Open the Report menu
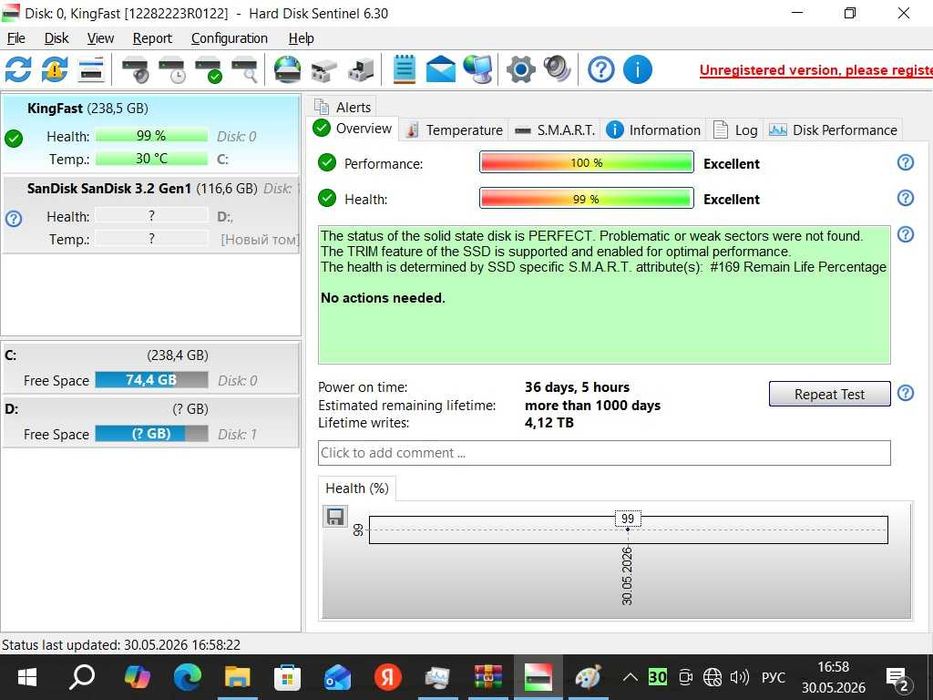Image resolution: width=933 pixels, height=700 pixels. 152,38
